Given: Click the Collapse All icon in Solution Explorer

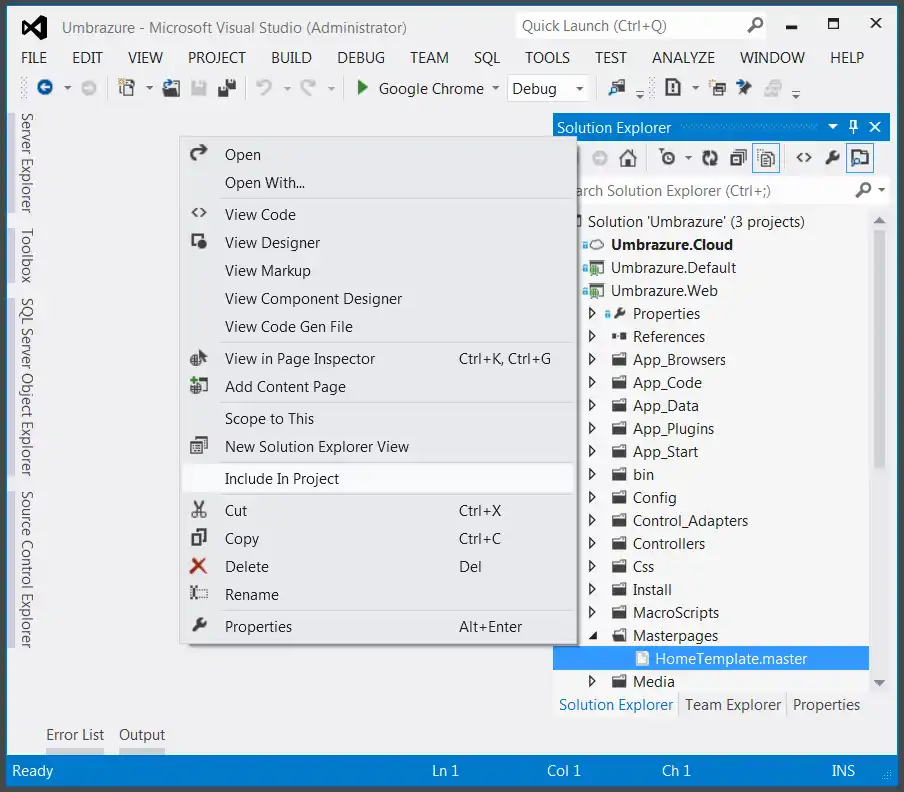Looking at the screenshot, I should pos(738,157).
